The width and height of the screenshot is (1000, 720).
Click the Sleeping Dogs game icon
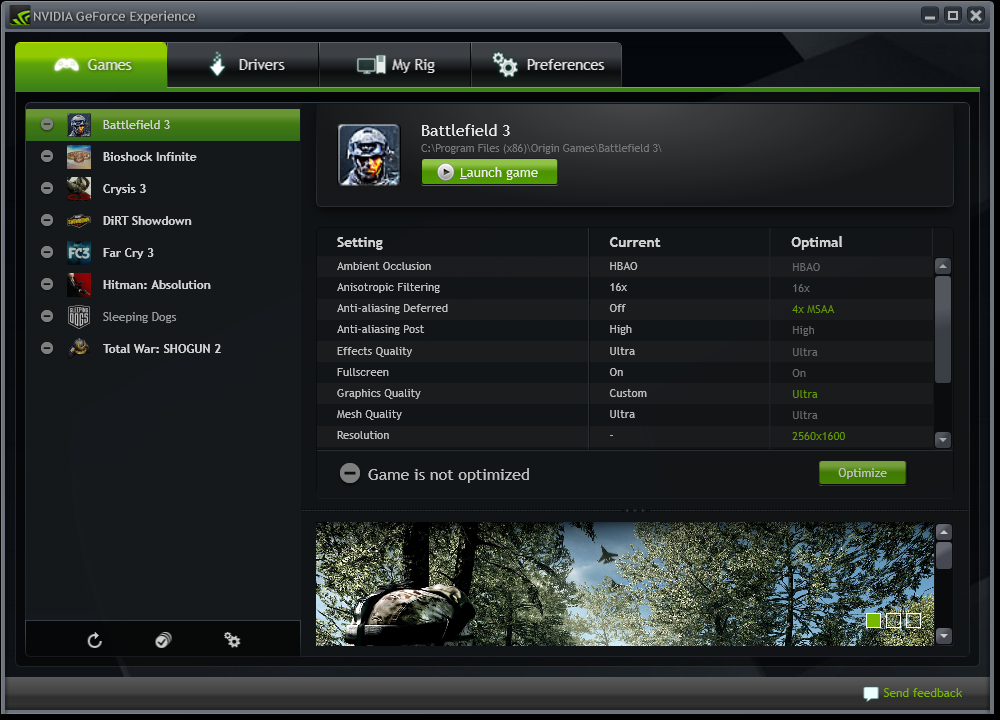point(79,317)
